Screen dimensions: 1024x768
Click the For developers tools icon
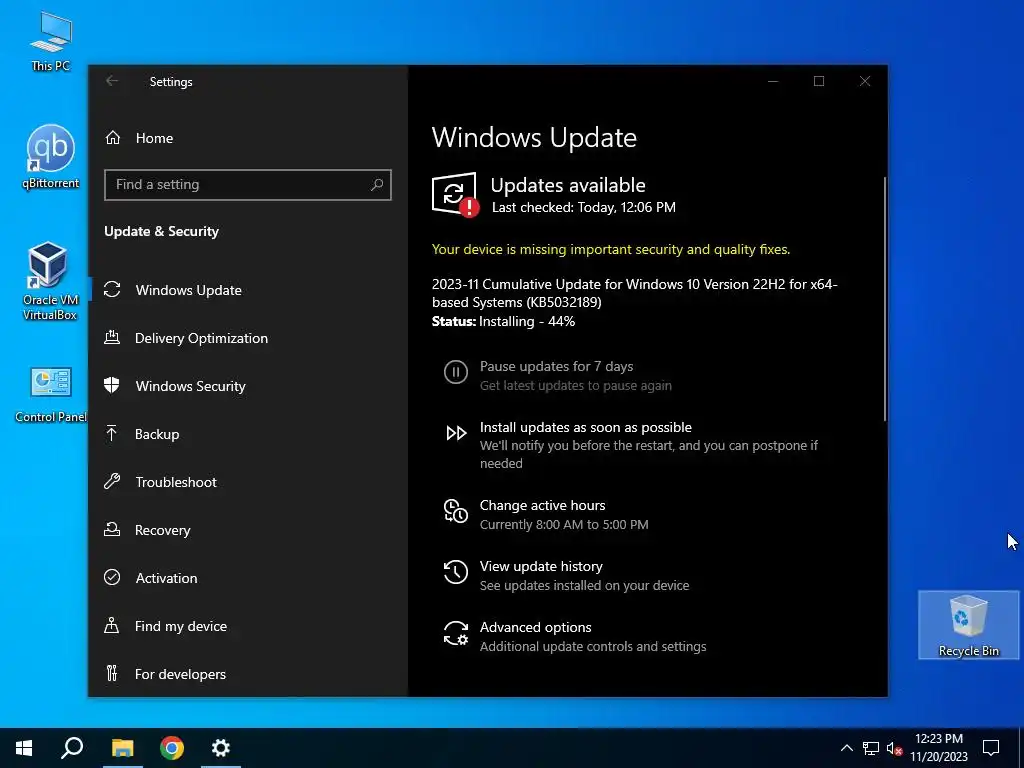click(x=112, y=673)
